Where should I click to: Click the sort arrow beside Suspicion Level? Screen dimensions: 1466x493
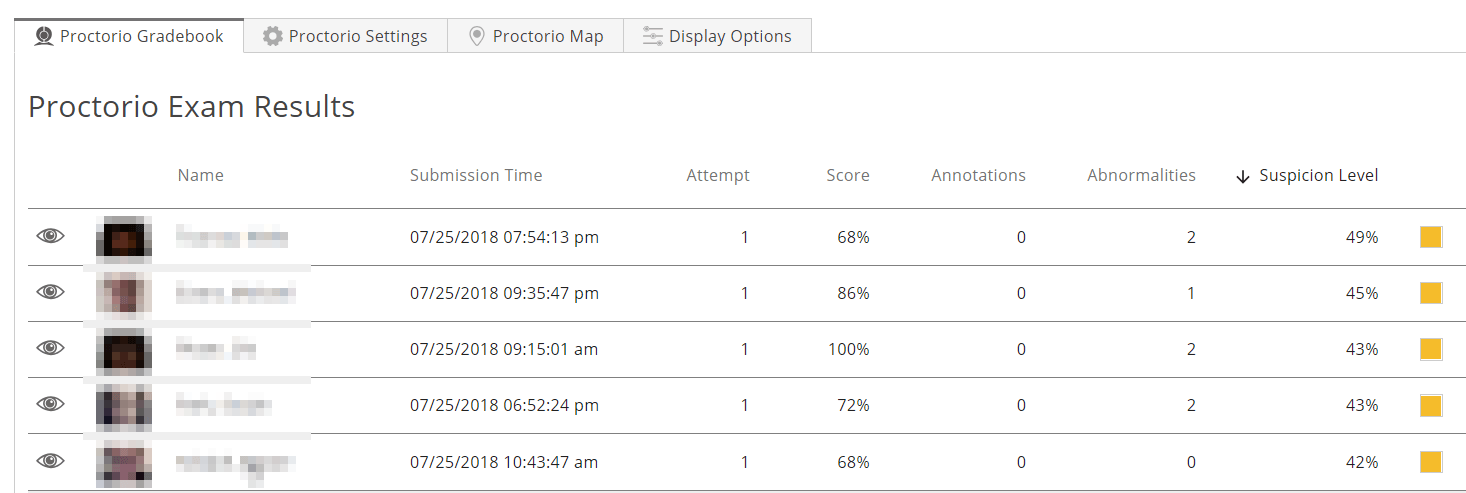[1243, 176]
